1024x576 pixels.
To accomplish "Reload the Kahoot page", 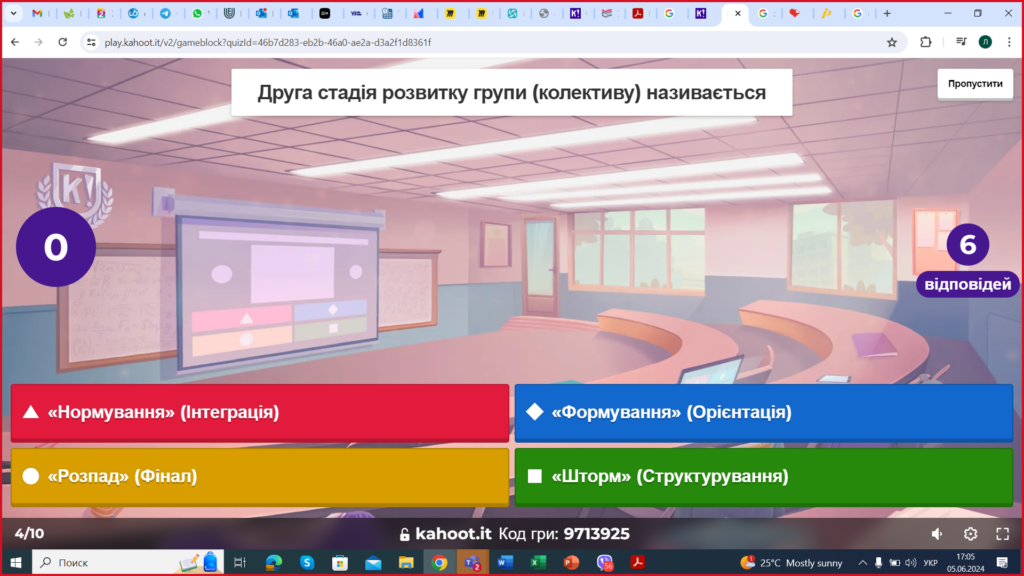I will [63, 42].
